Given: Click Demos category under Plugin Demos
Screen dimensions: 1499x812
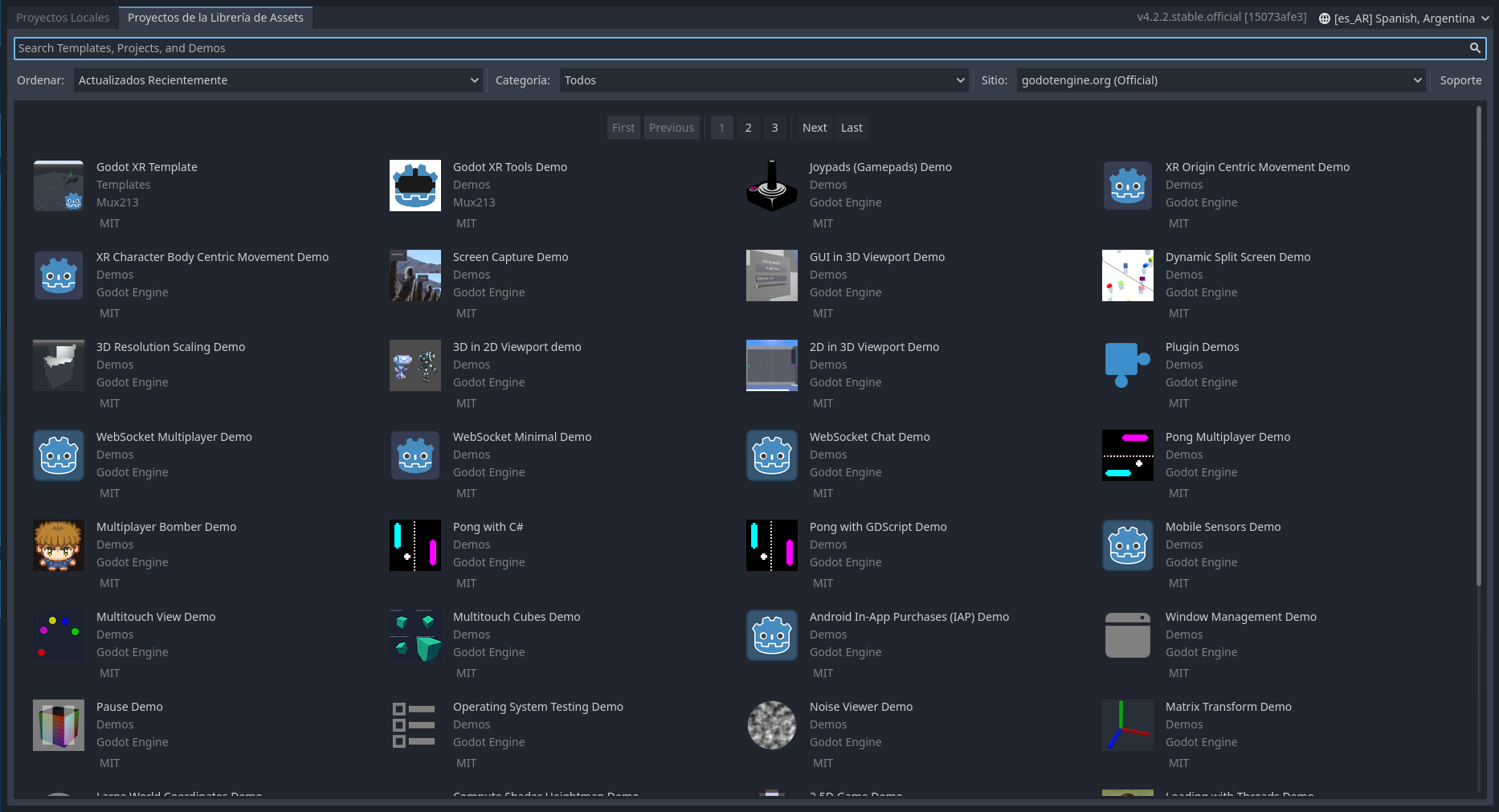Looking at the screenshot, I should click(x=1184, y=365).
